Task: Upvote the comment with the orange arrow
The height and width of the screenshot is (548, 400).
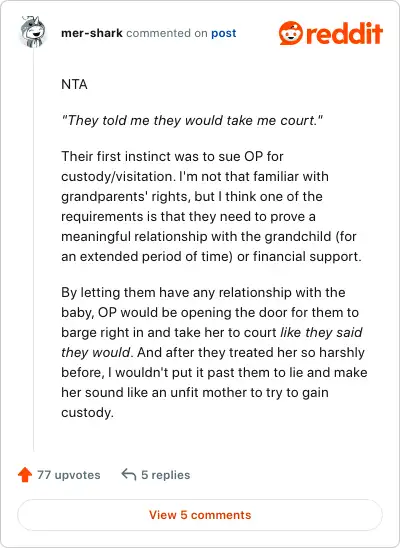Action: click(x=25, y=475)
